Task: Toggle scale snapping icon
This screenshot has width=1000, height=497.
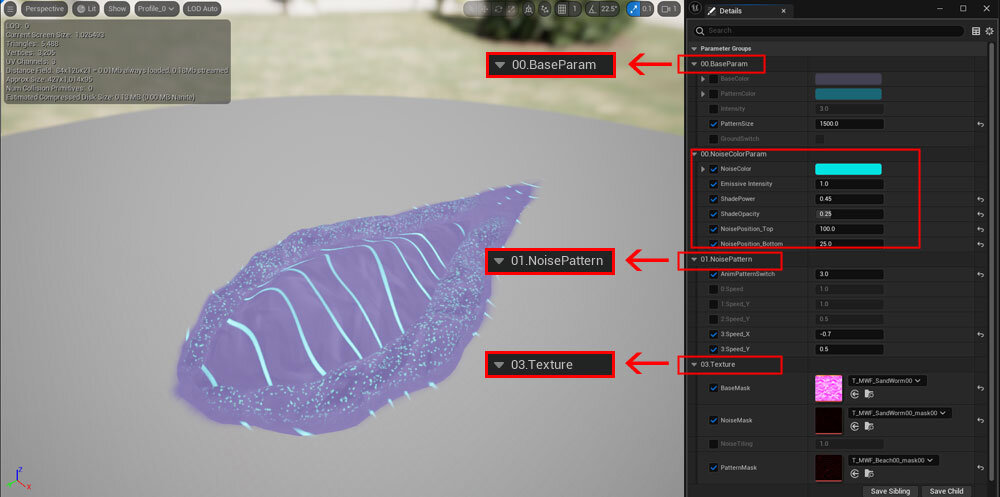Action: pyautogui.click(x=633, y=8)
